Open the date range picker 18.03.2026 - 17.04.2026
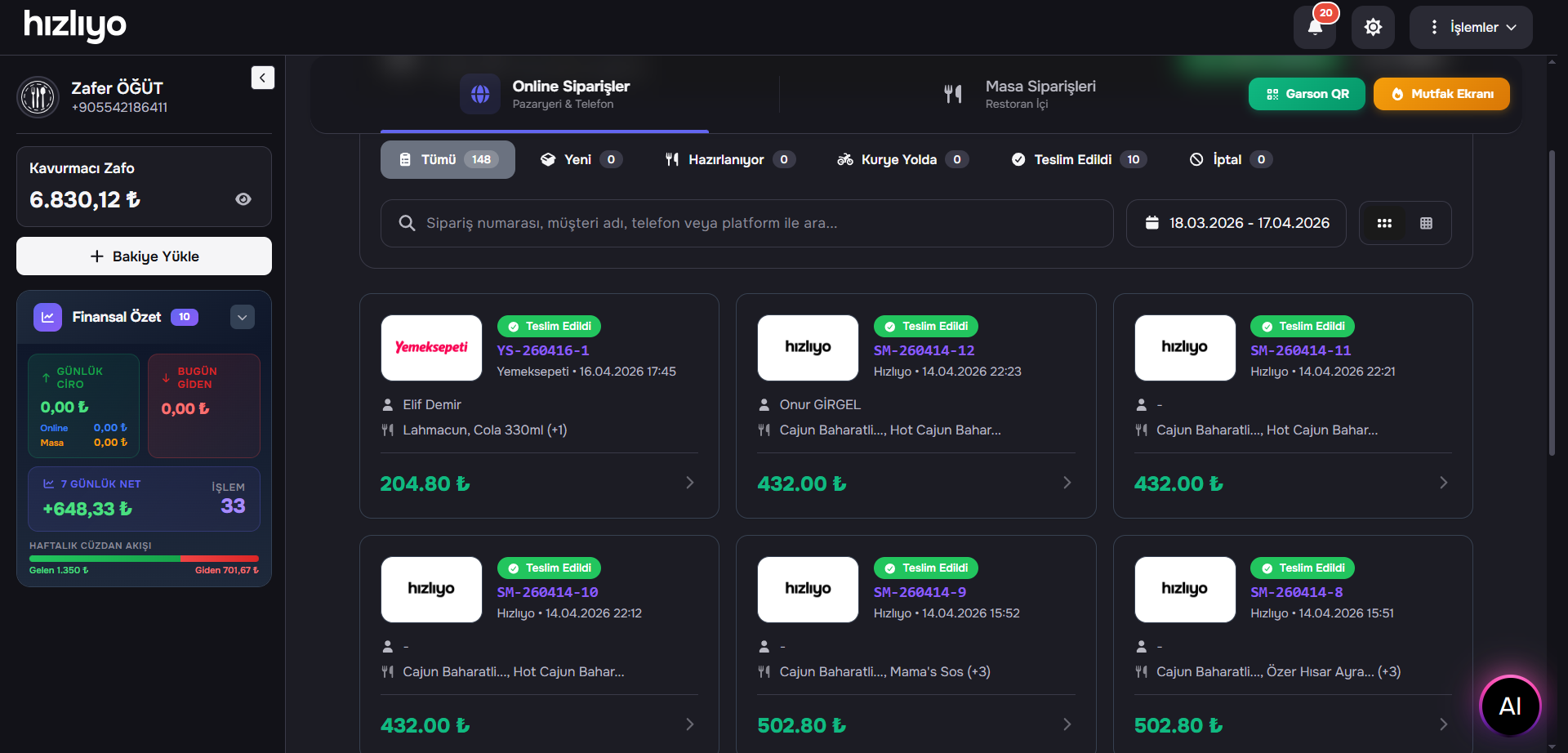 click(1236, 223)
